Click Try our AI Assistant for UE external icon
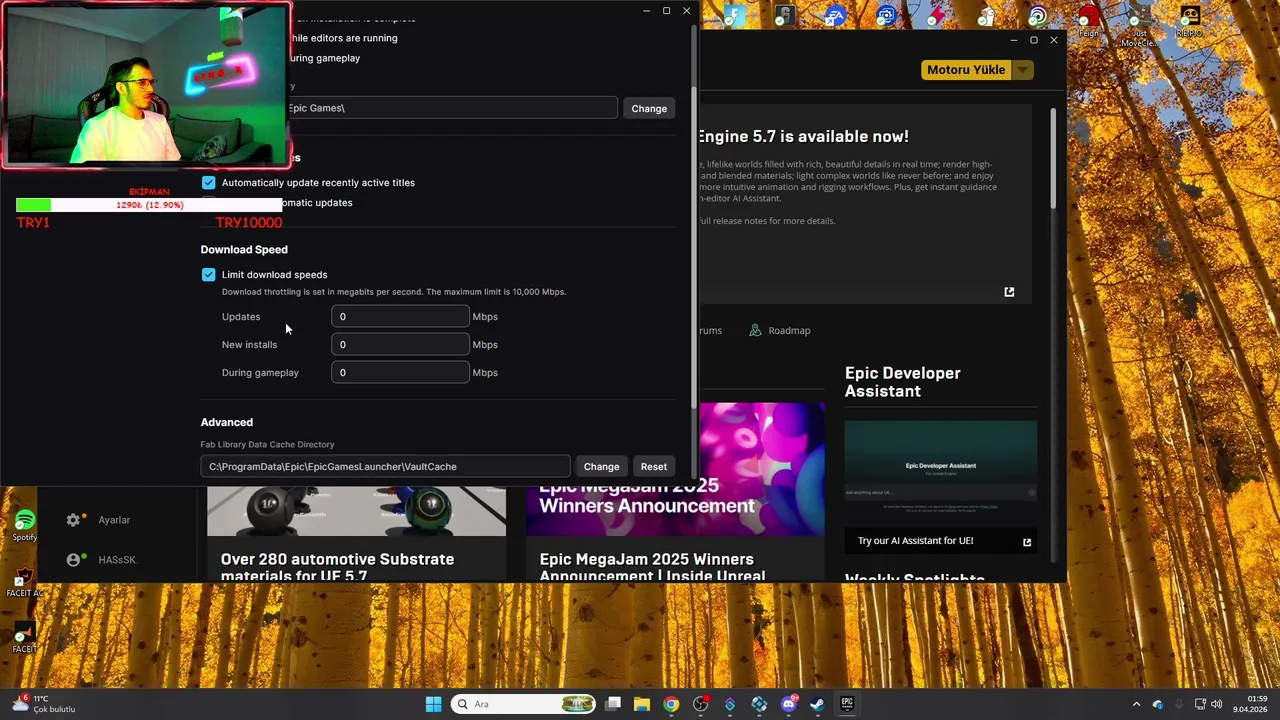Viewport: 1280px width, 720px height. [1027, 542]
